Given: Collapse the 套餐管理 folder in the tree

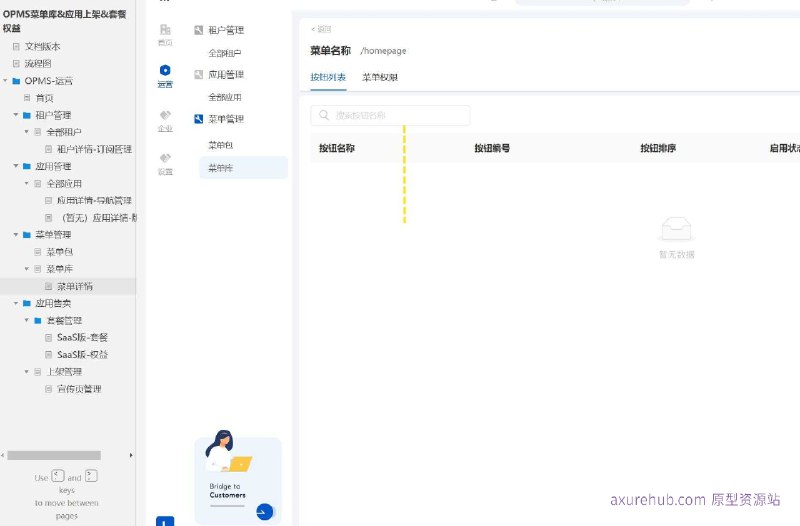Looking at the screenshot, I should pos(27,320).
